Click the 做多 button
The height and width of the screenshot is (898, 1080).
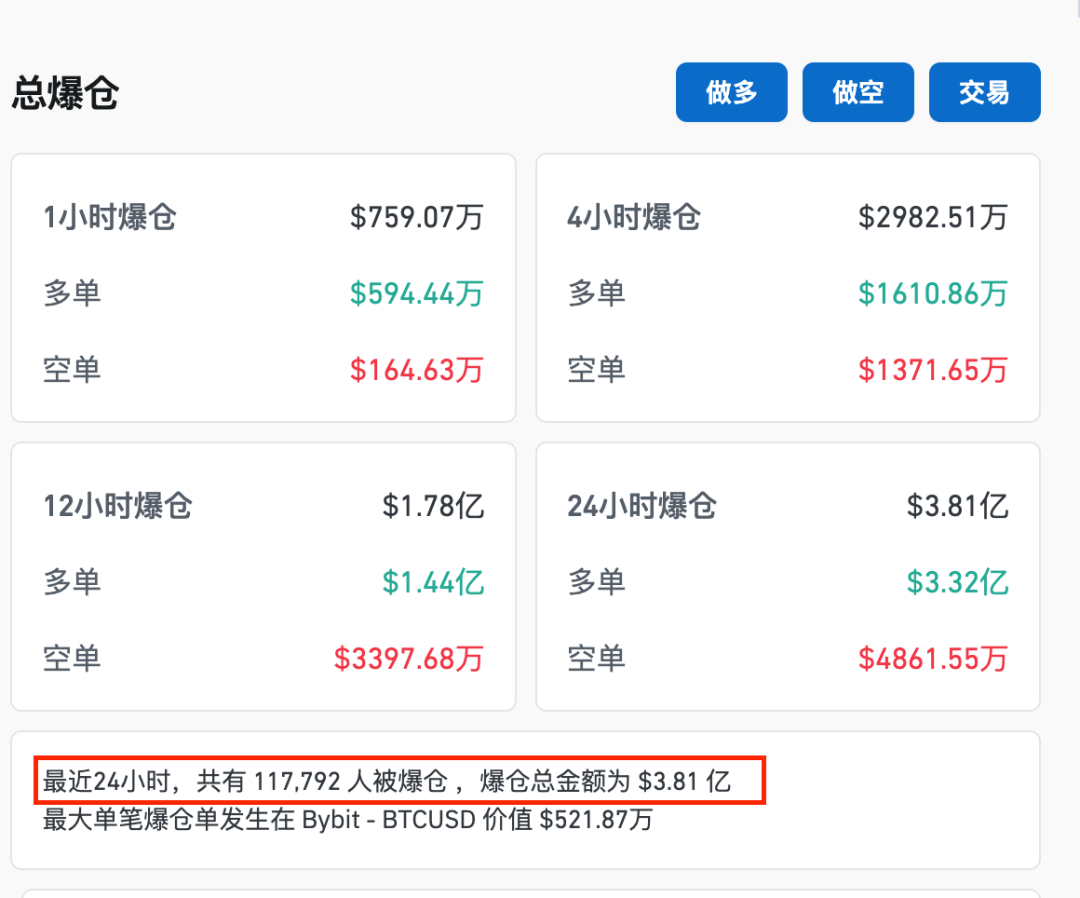pyautogui.click(x=731, y=92)
